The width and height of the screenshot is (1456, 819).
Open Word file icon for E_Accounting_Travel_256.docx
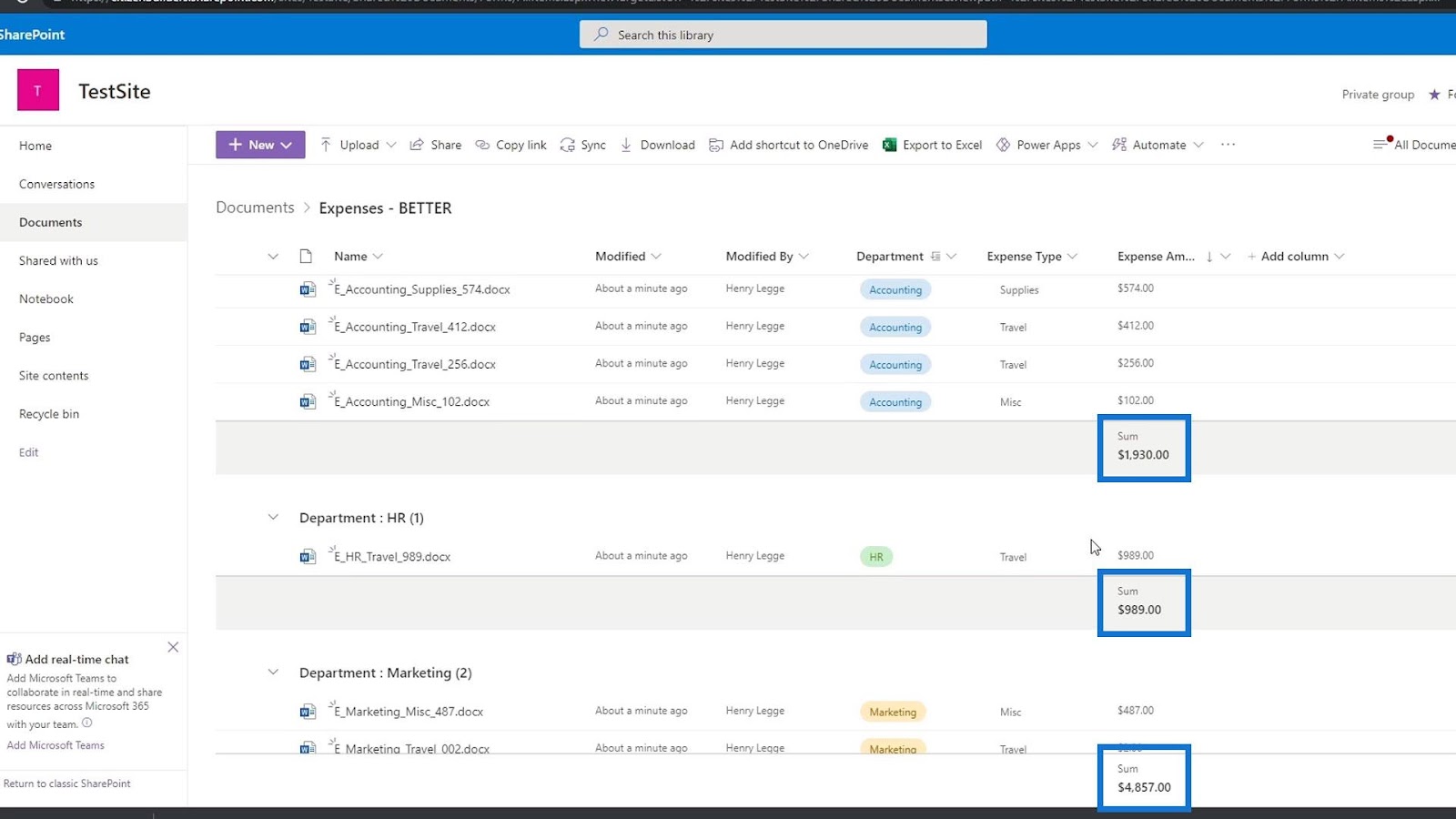pyautogui.click(x=308, y=364)
